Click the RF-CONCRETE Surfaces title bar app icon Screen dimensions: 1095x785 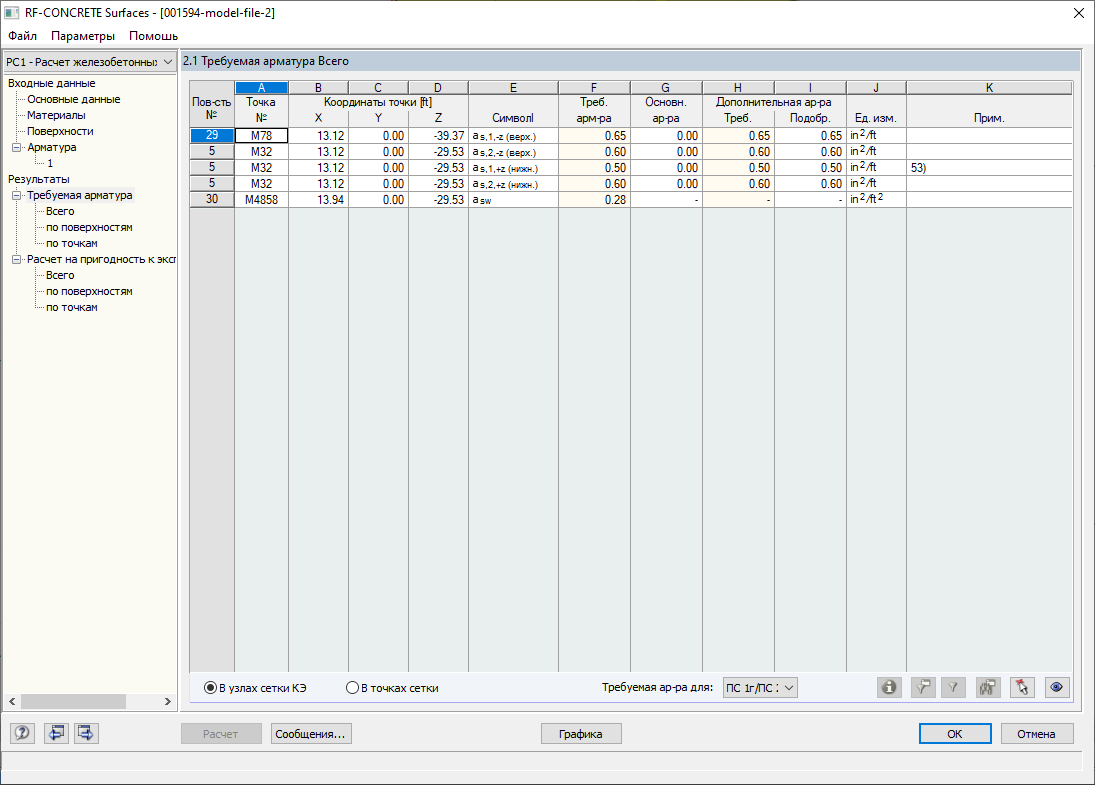[x=11, y=13]
